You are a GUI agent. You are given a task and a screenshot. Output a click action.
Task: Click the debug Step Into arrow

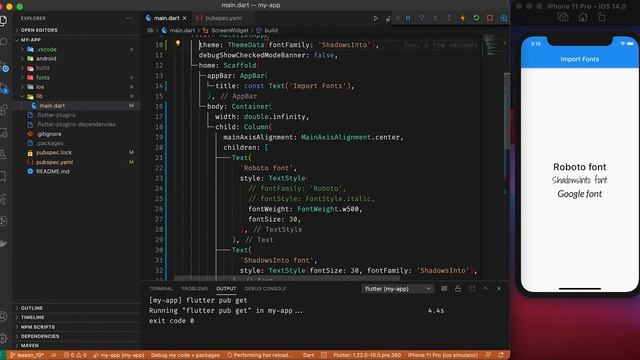tap(435, 18)
